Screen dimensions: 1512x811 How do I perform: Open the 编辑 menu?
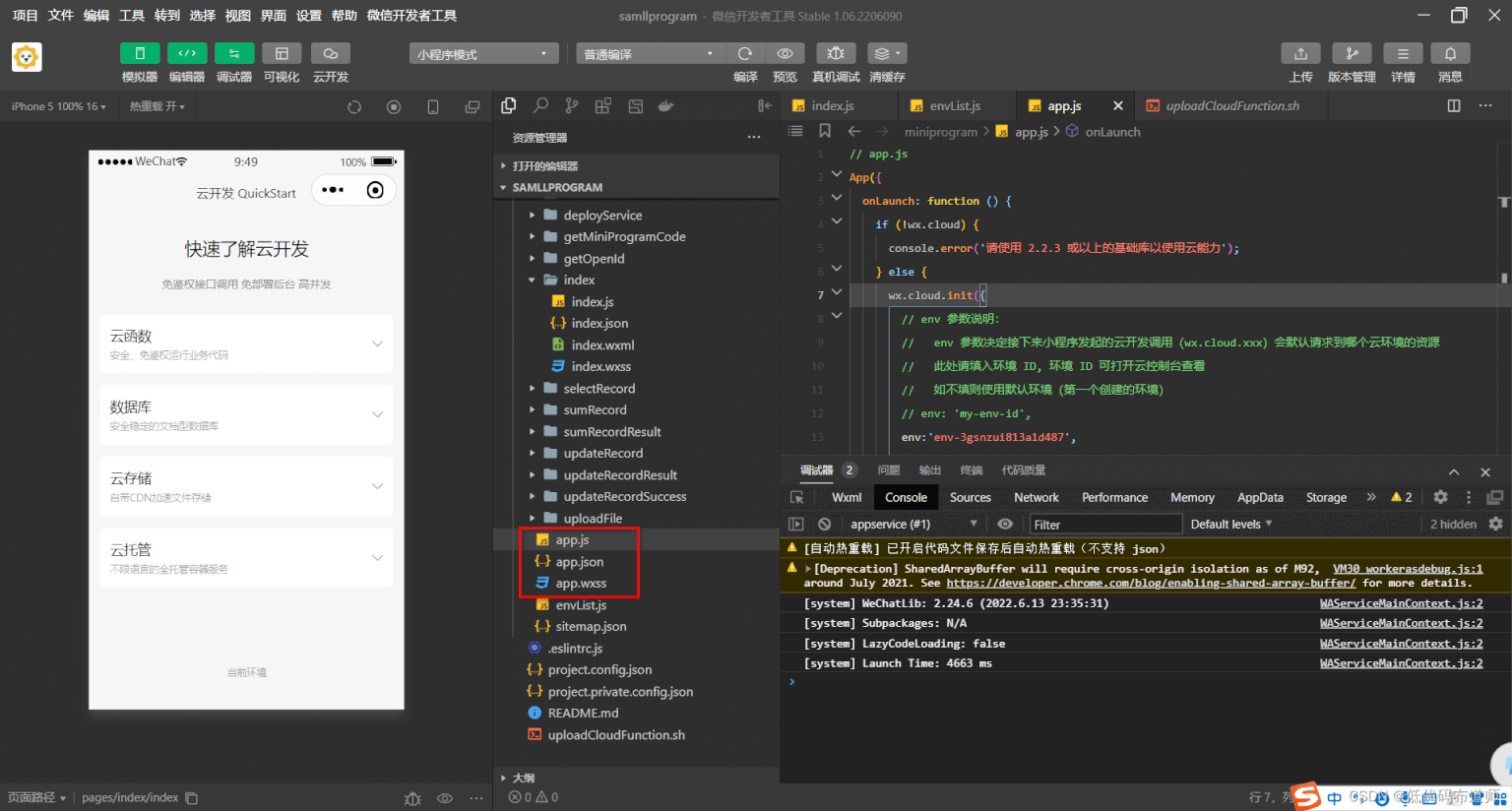96,16
